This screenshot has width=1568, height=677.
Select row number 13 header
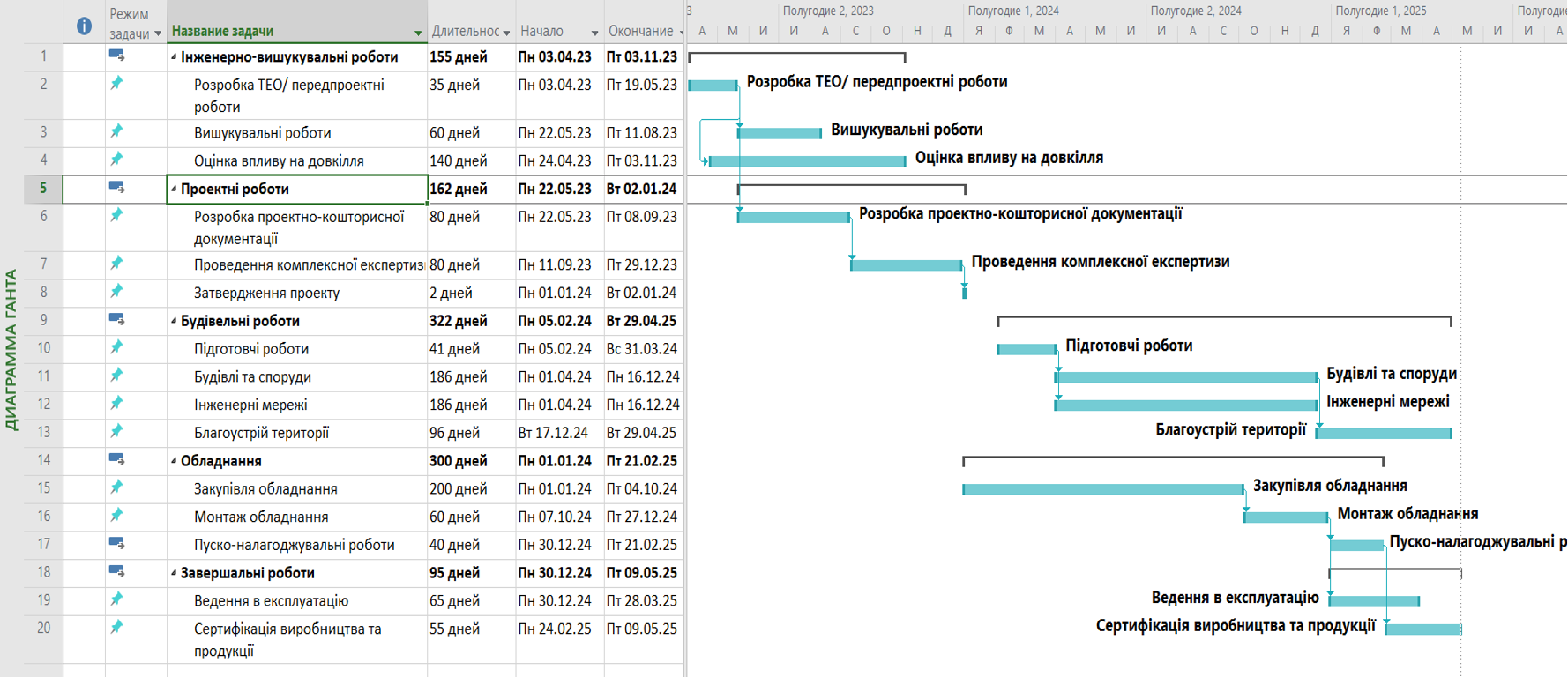tap(43, 432)
